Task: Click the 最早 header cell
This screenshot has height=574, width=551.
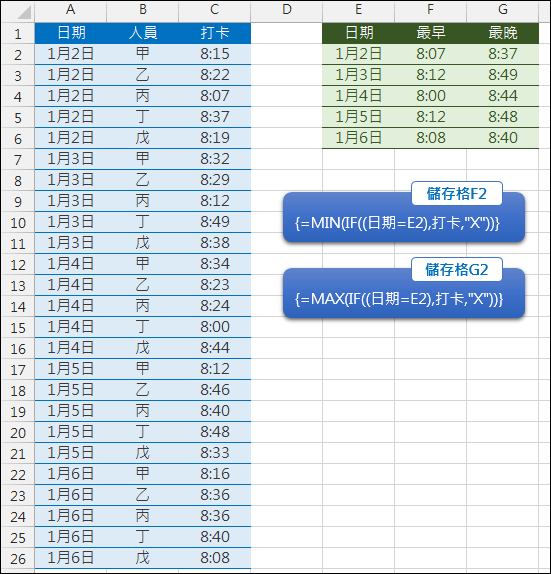Action: pos(431,33)
